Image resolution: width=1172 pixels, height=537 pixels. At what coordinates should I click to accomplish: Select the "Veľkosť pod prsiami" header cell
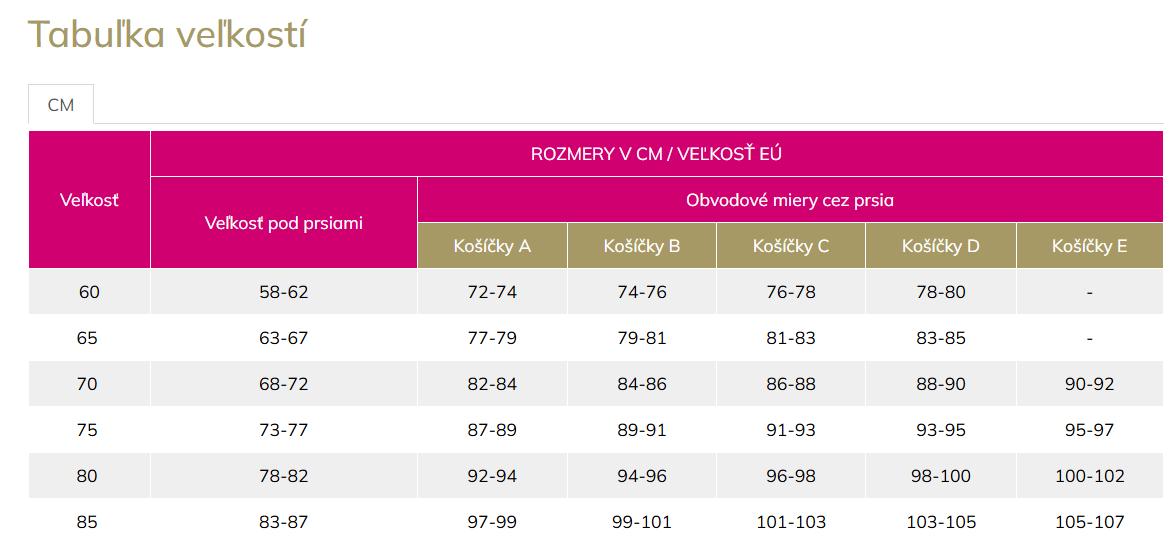[x=283, y=223]
